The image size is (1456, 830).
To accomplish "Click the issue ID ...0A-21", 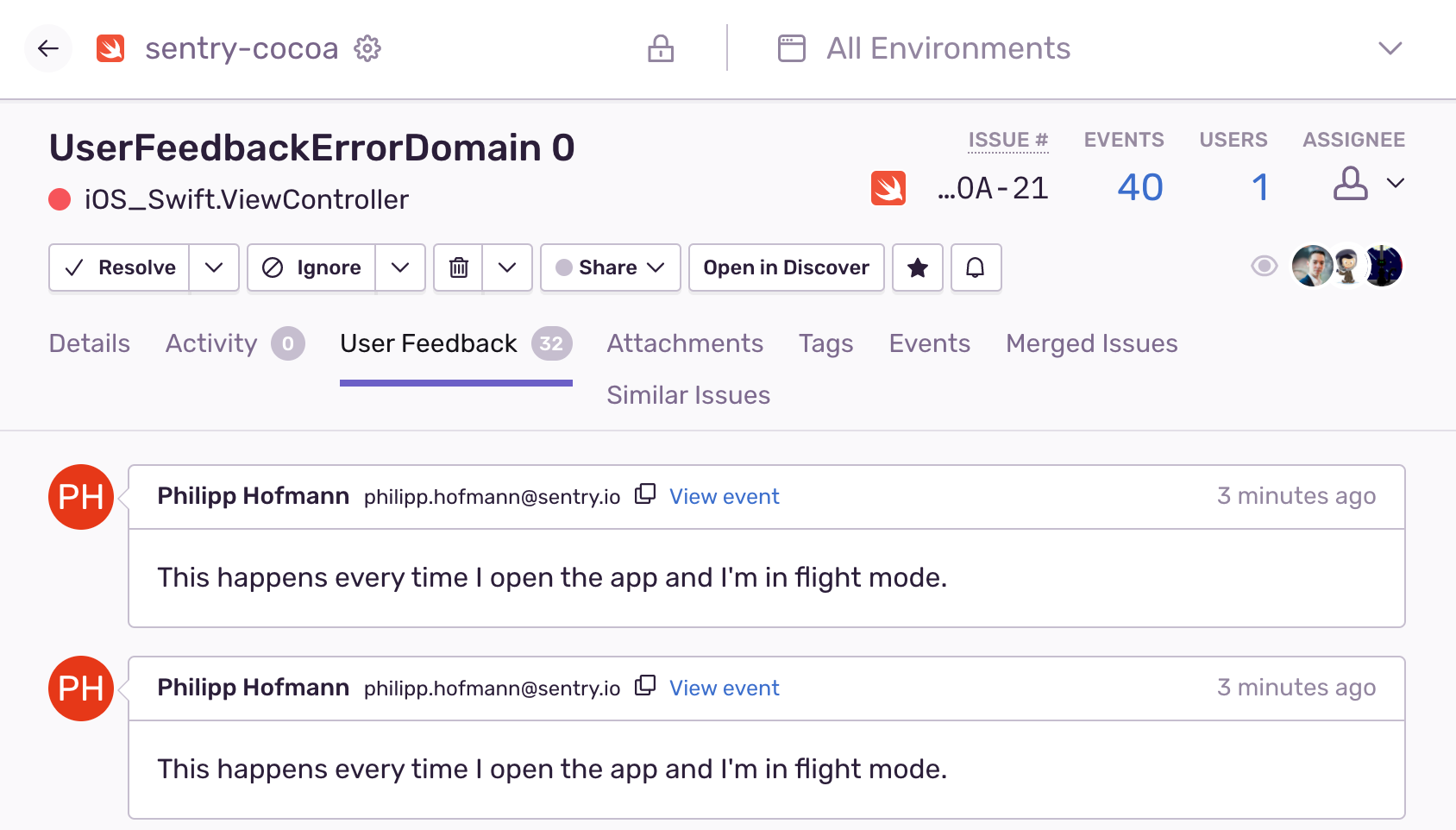I will [x=993, y=188].
